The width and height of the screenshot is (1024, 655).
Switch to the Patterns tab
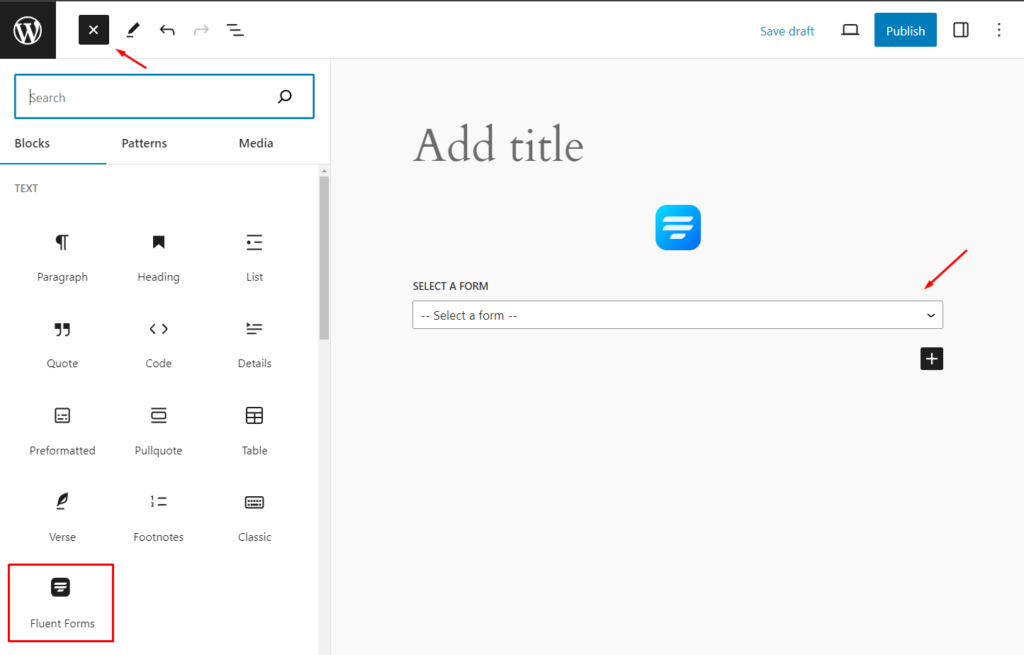[144, 143]
